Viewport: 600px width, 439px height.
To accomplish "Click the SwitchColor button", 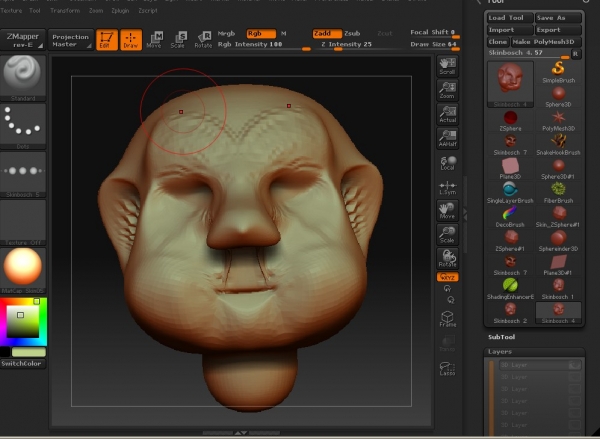I will click(x=23, y=364).
